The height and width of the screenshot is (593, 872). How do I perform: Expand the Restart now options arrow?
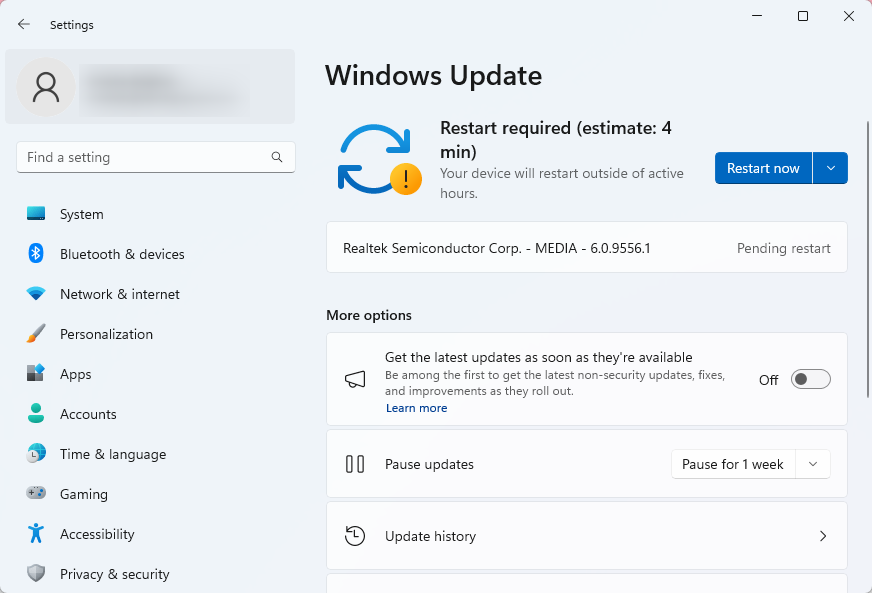pos(830,168)
